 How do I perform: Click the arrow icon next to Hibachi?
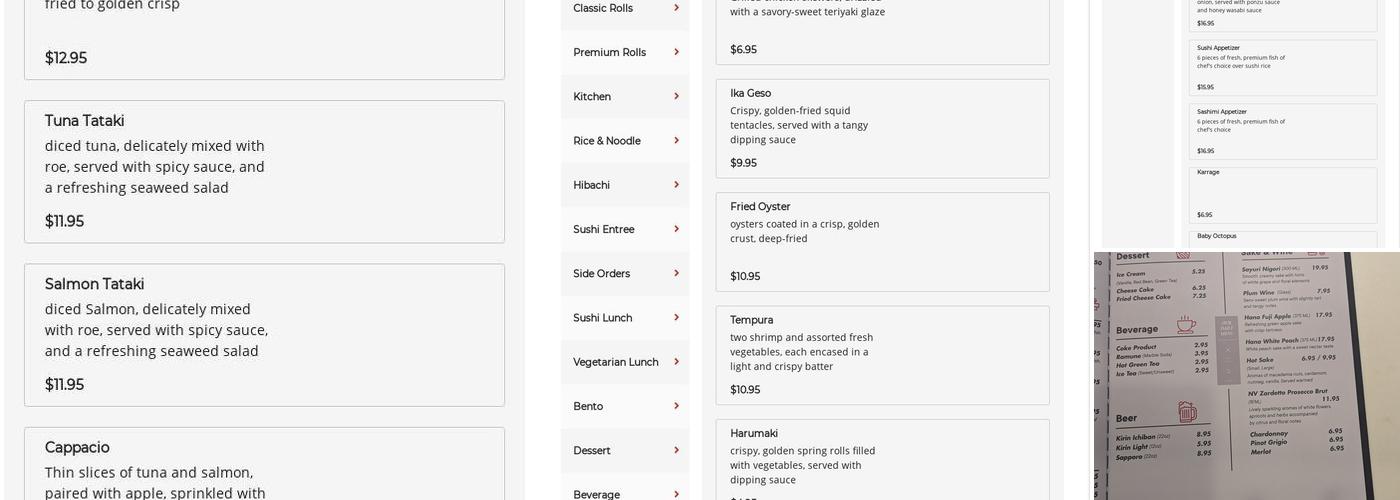click(676, 185)
